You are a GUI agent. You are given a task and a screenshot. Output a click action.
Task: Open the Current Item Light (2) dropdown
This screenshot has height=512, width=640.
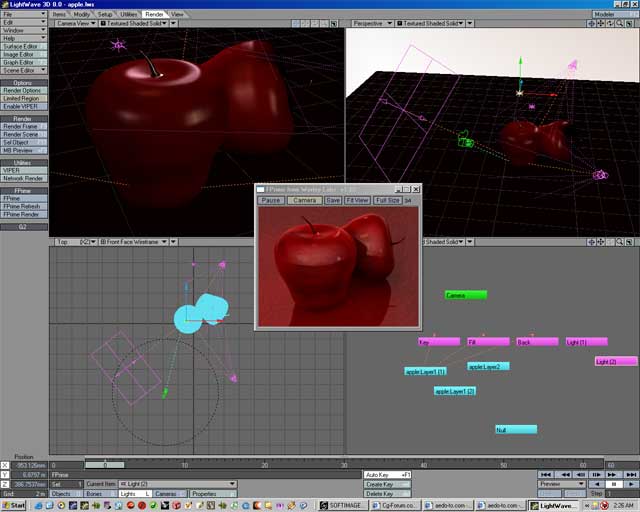[178, 484]
